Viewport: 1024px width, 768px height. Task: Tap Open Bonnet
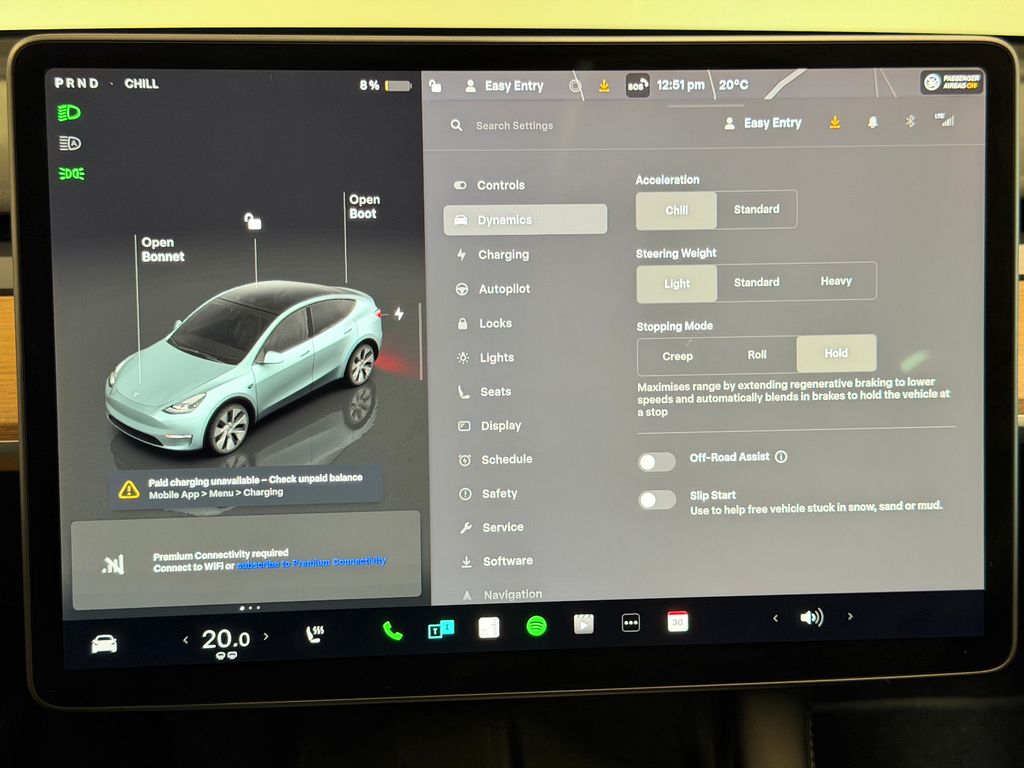[x=163, y=249]
